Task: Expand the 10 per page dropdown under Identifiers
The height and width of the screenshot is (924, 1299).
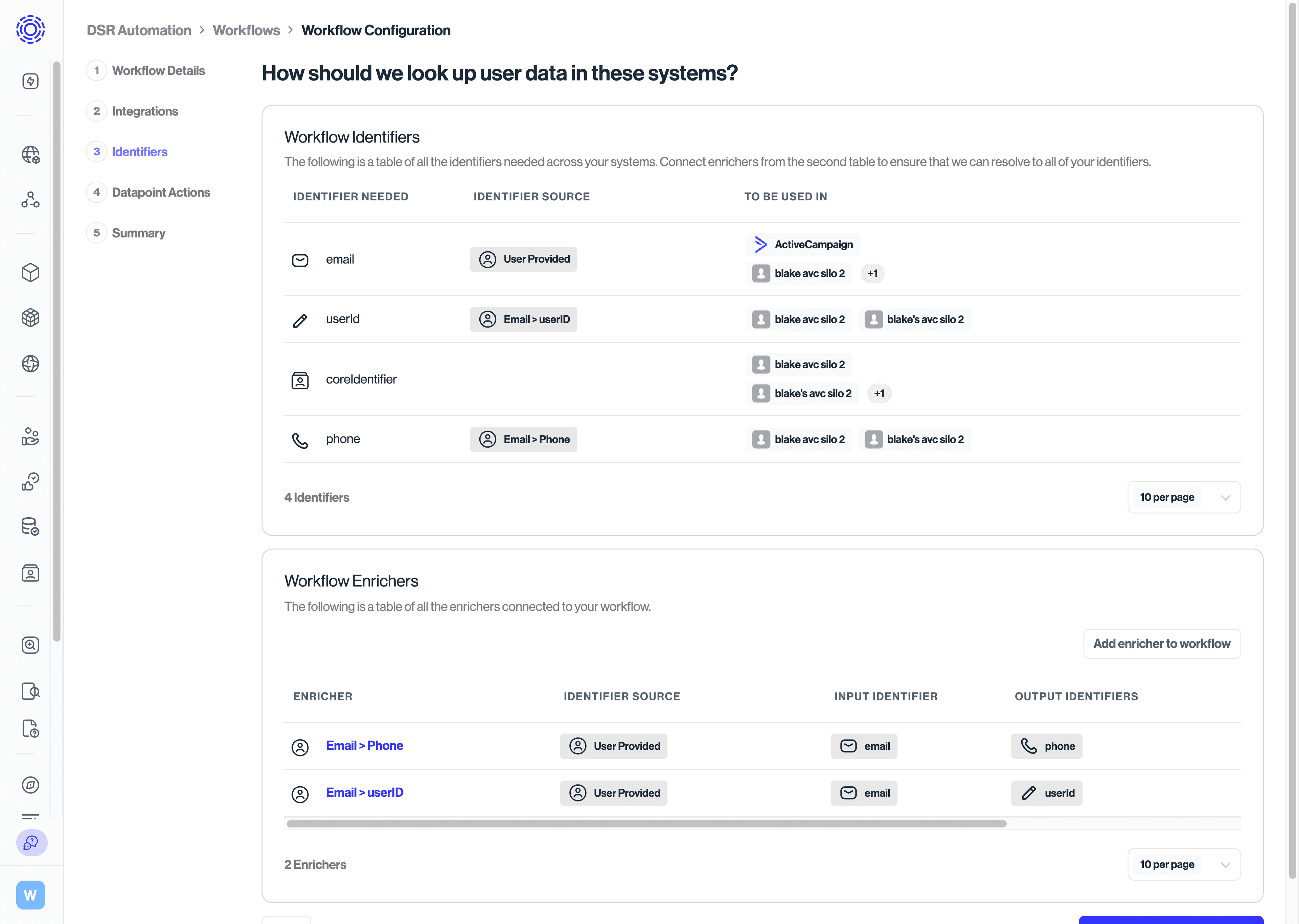Action: click(1184, 497)
